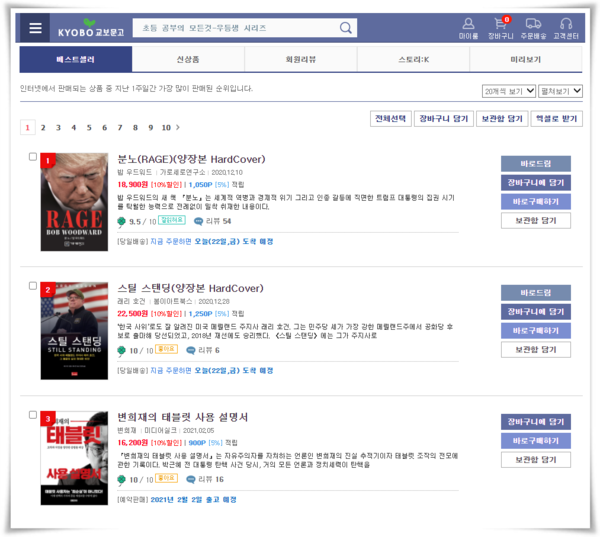Select checkbox for 스틸 스탠딩 book
The width and height of the screenshot is (600, 537).
[33, 287]
